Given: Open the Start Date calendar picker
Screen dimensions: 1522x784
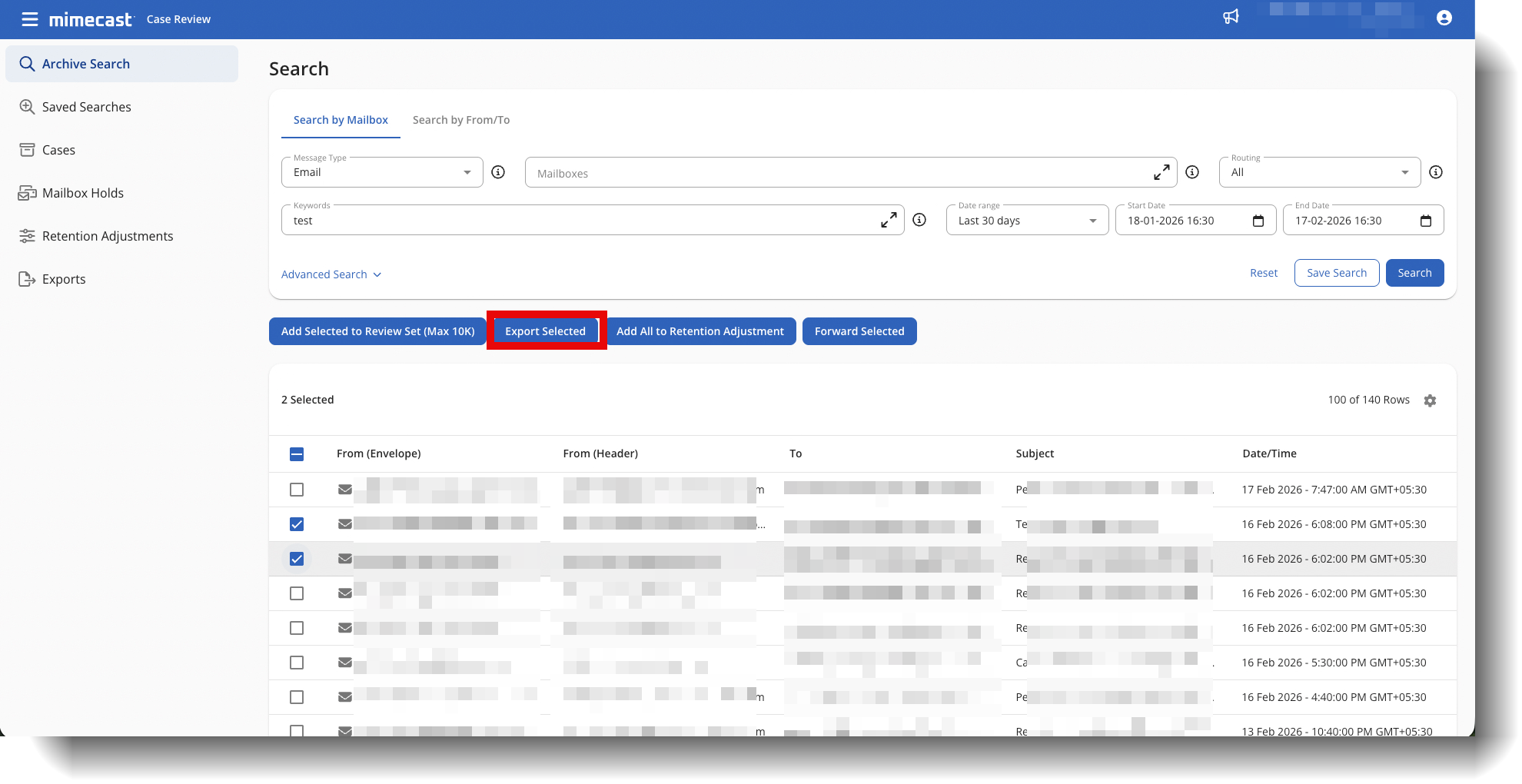Looking at the screenshot, I should [1258, 221].
